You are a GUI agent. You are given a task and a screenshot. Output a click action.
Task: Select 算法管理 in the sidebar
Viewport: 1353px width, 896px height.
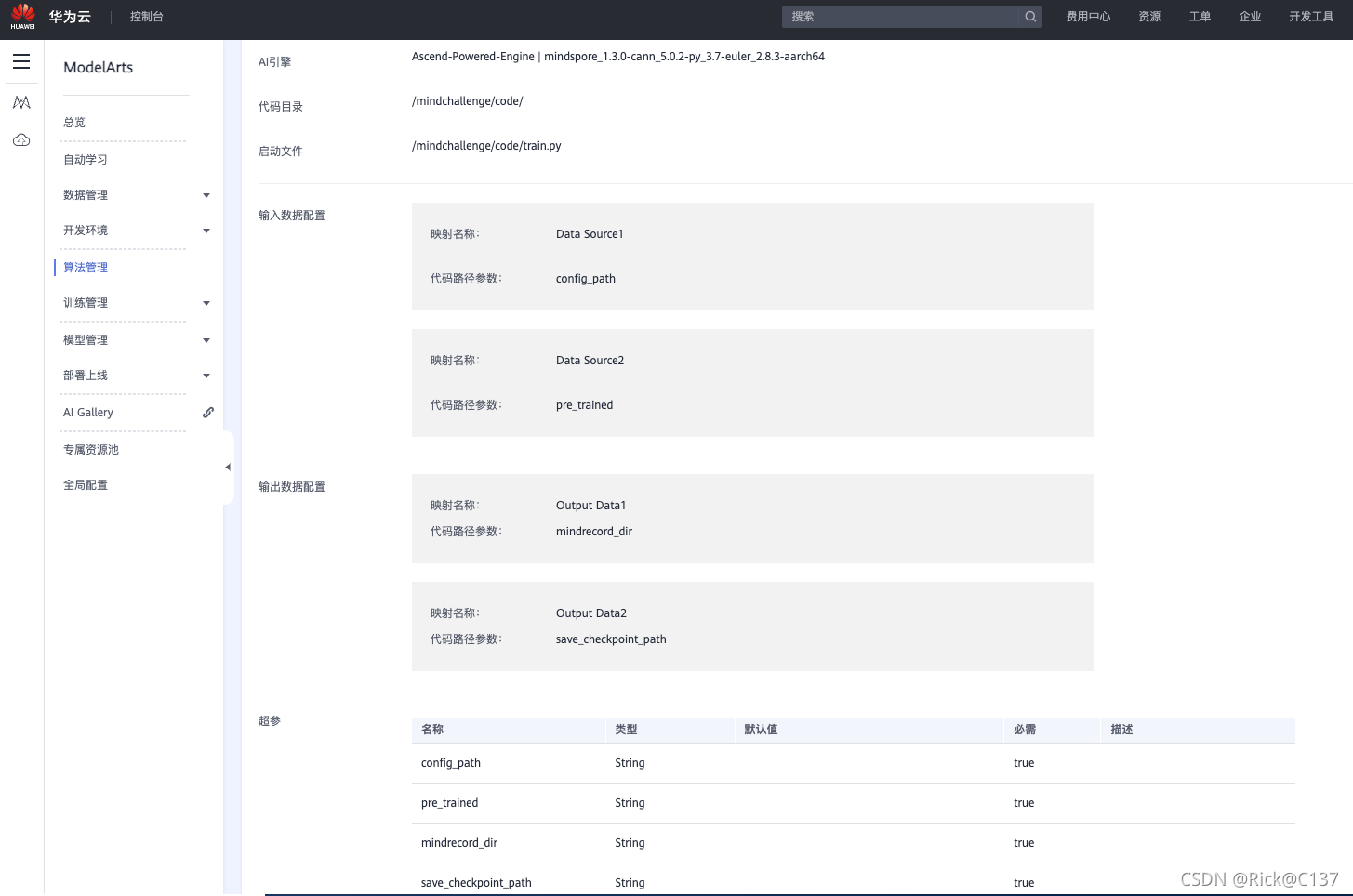pyautogui.click(x=86, y=268)
